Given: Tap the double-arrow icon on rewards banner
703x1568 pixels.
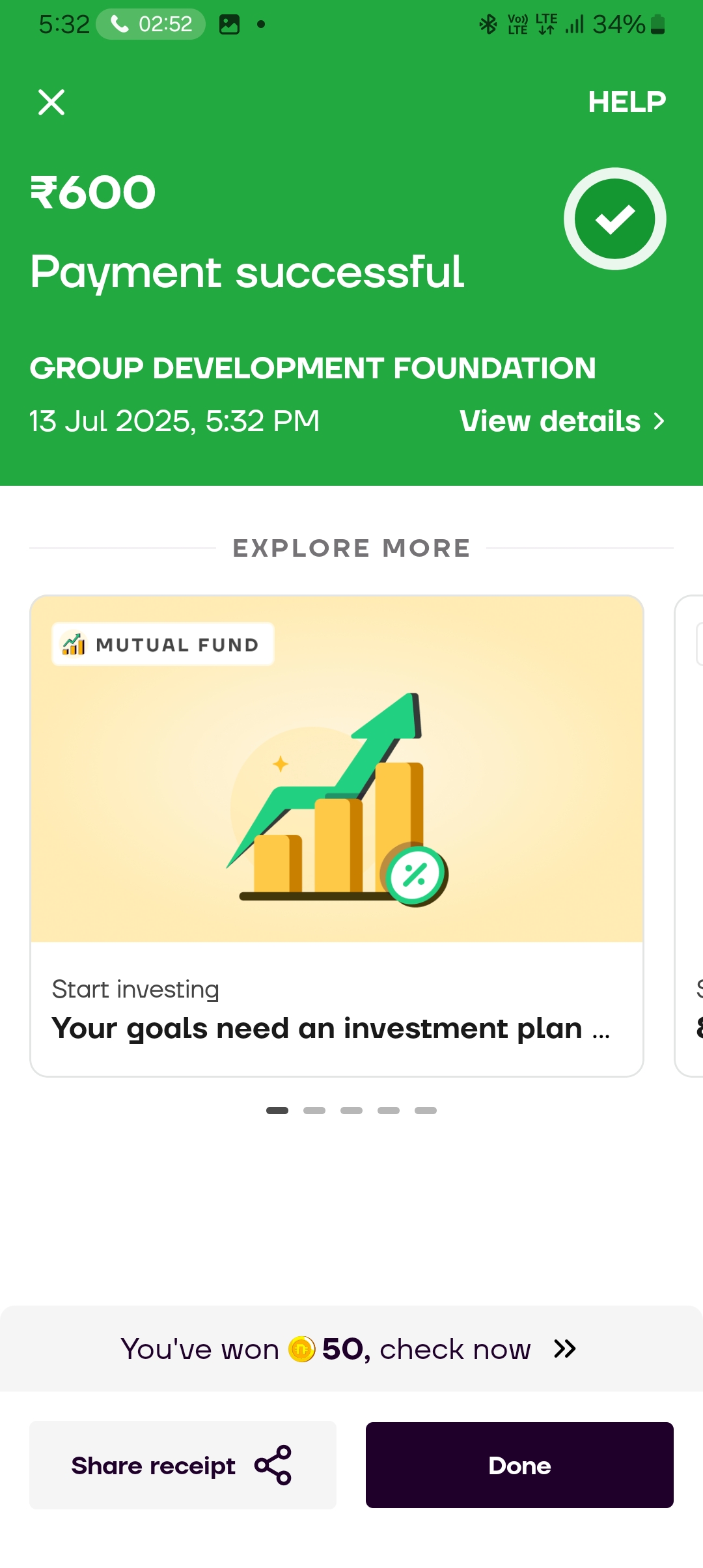Looking at the screenshot, I should tap(564, 1349).
